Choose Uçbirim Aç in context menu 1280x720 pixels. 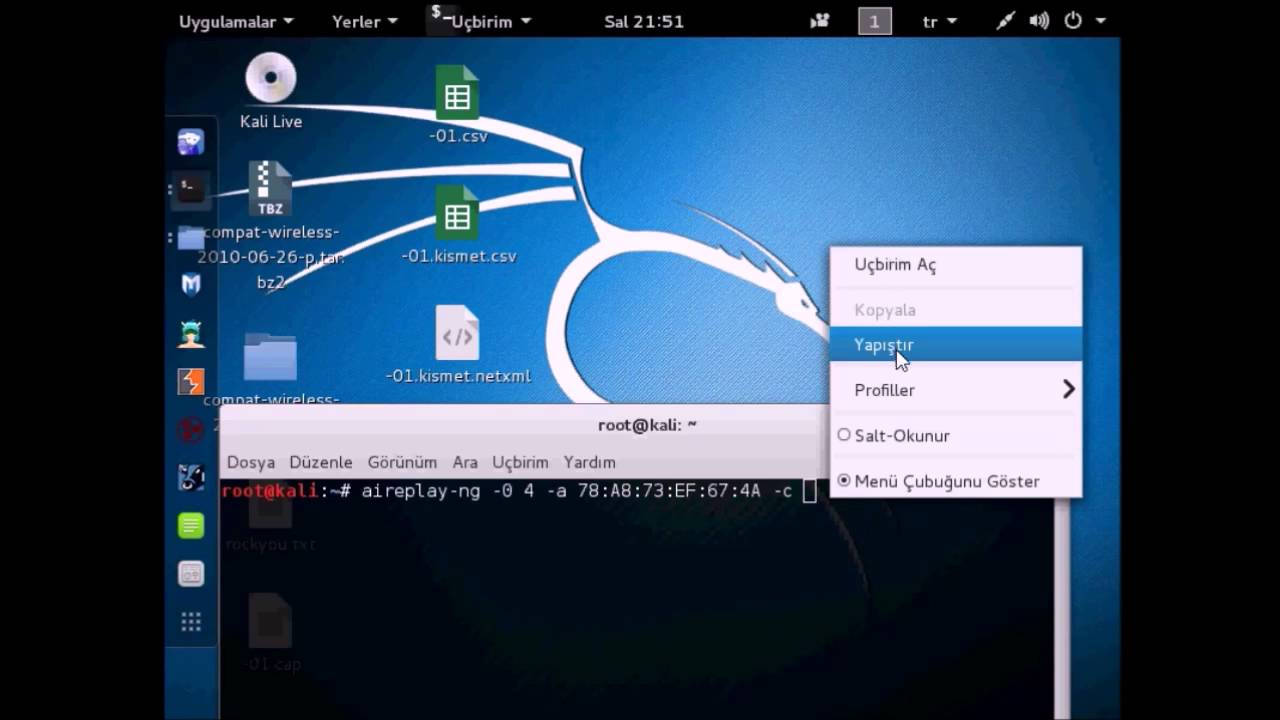(956, 265)
